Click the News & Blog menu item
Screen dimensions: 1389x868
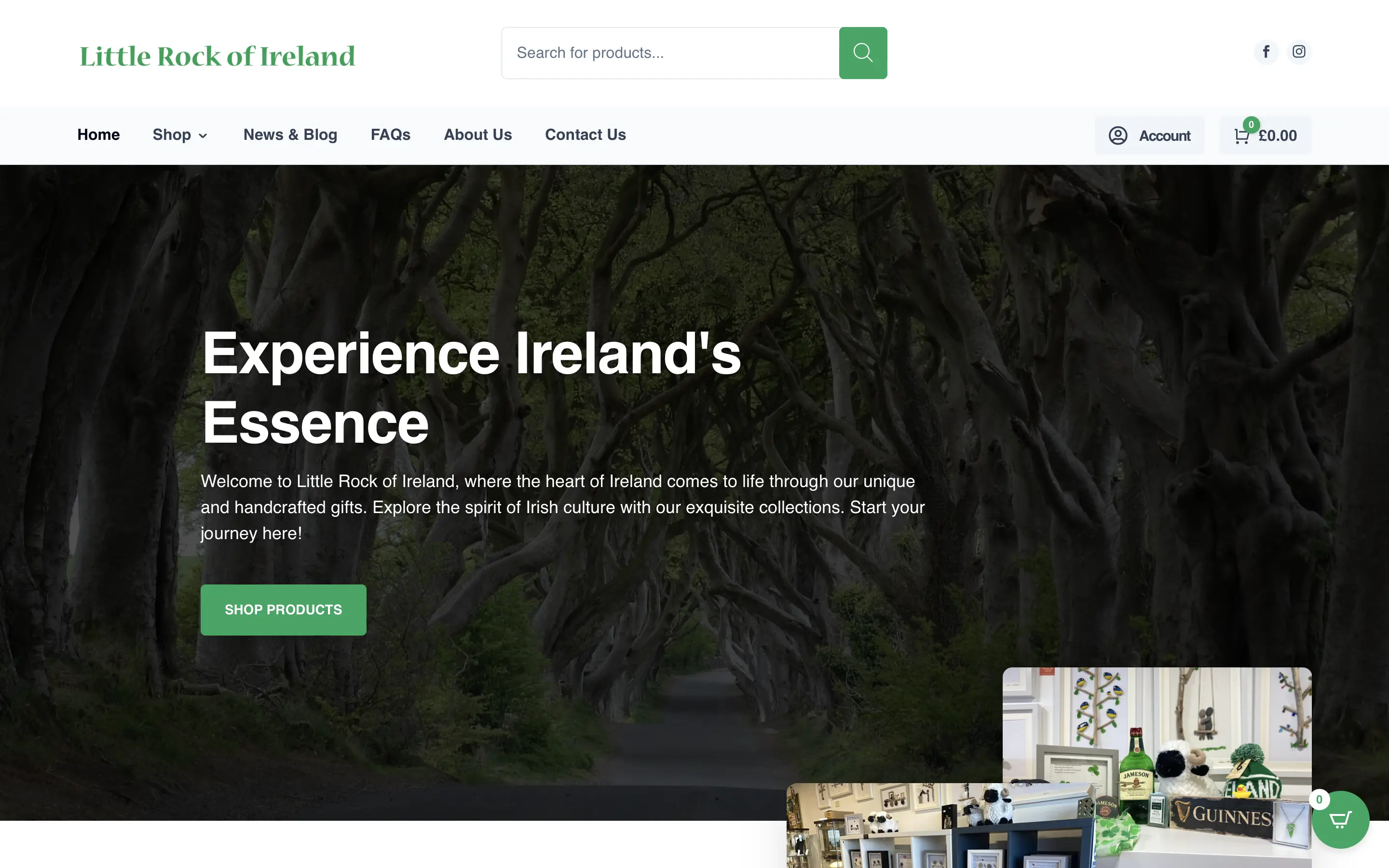(290, 135)
